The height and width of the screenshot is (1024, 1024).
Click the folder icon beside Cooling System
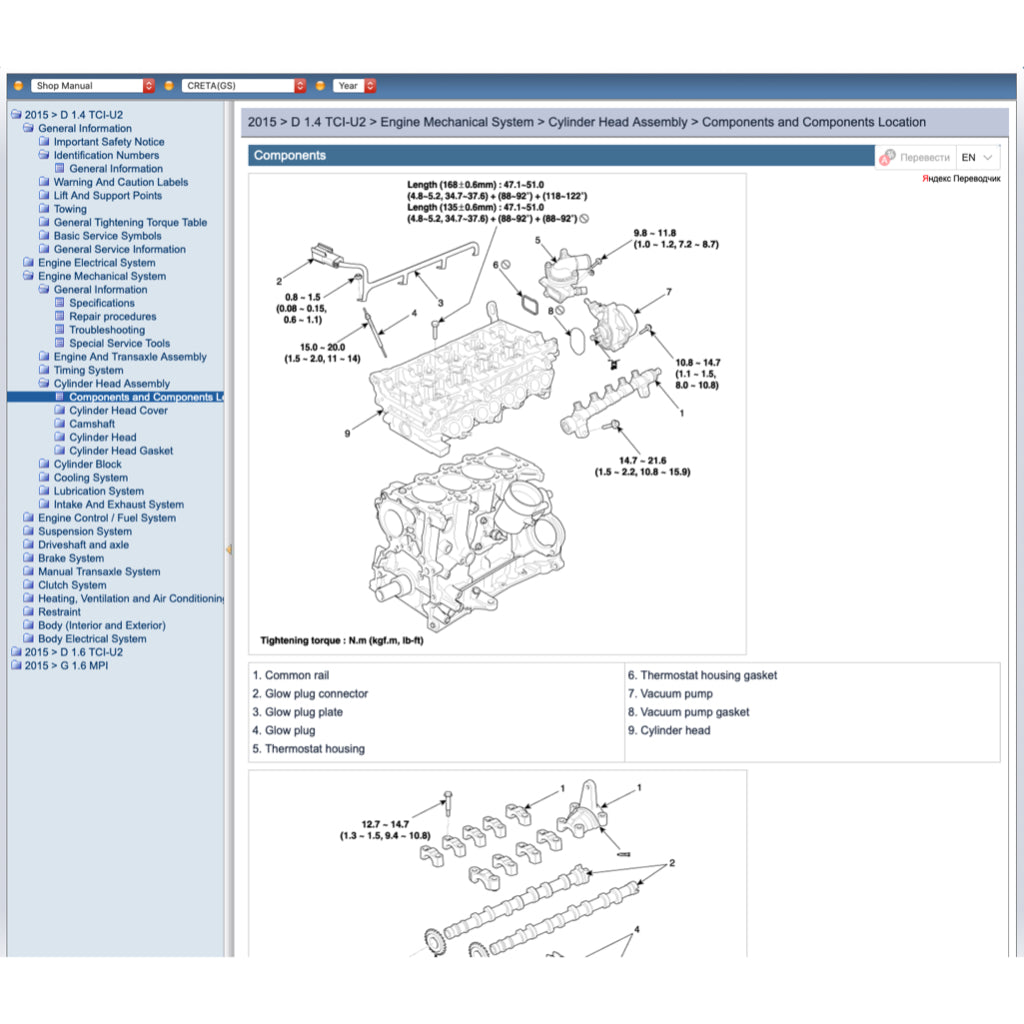click(44, 477)
